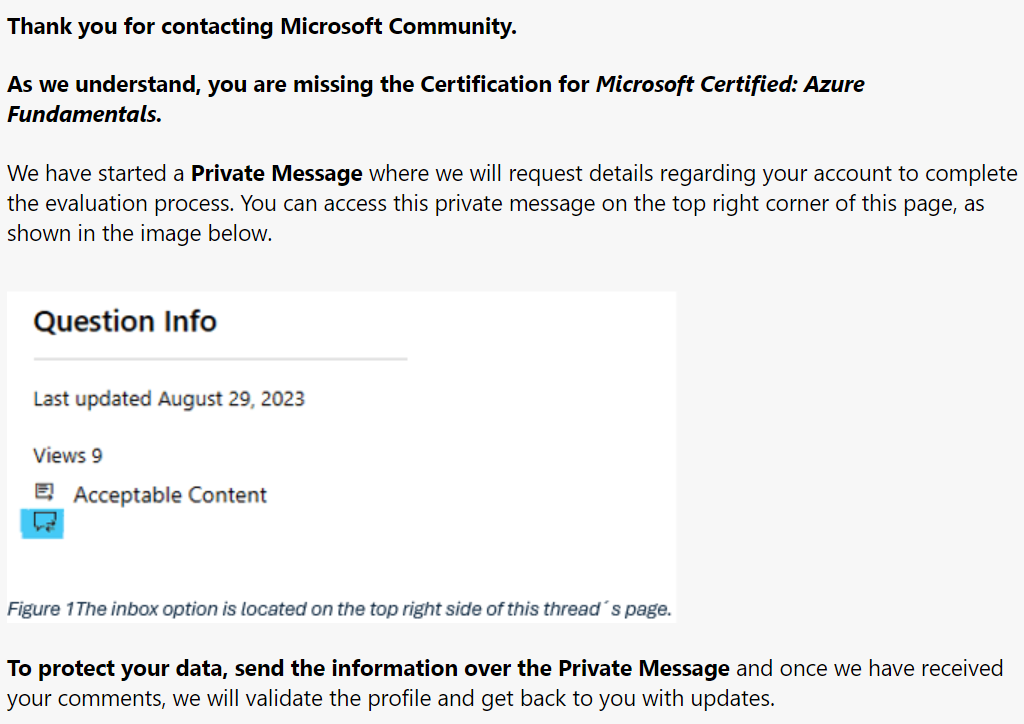
Task: Click the Views 9 label
Action: pos(67,455)
